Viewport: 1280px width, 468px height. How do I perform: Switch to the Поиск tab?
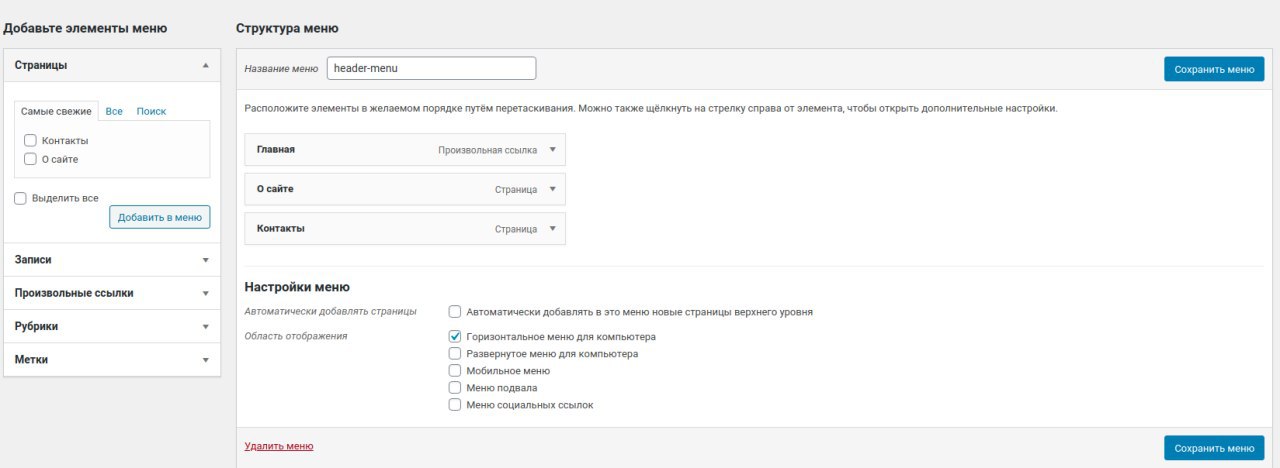click(x=151, y=111)
